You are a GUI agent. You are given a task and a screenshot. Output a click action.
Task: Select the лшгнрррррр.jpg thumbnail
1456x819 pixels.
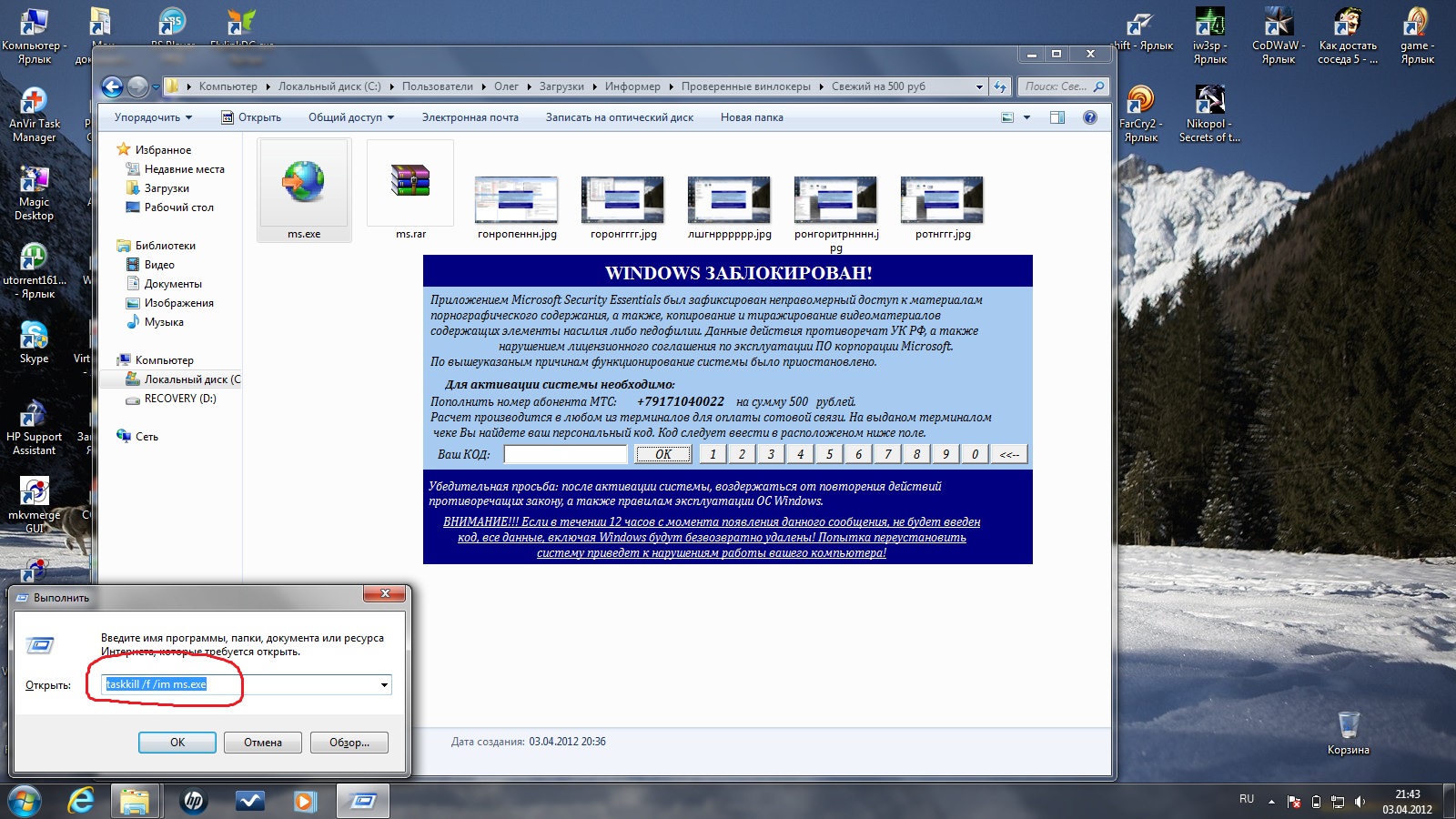[729, 199]
